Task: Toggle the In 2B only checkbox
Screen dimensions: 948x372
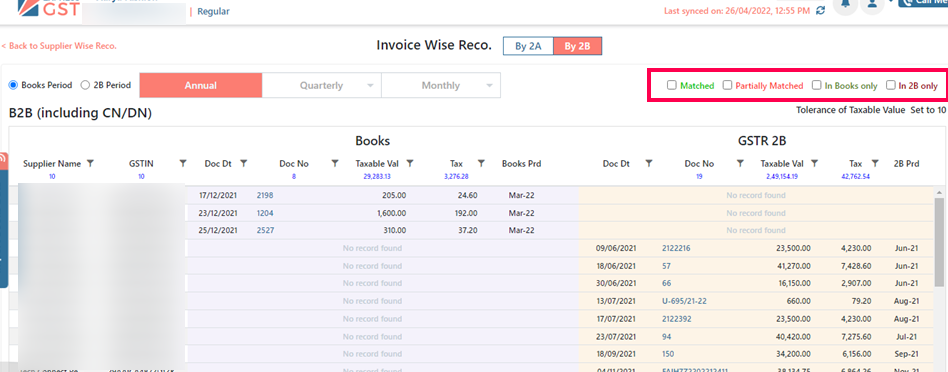Action: [891, 85]
